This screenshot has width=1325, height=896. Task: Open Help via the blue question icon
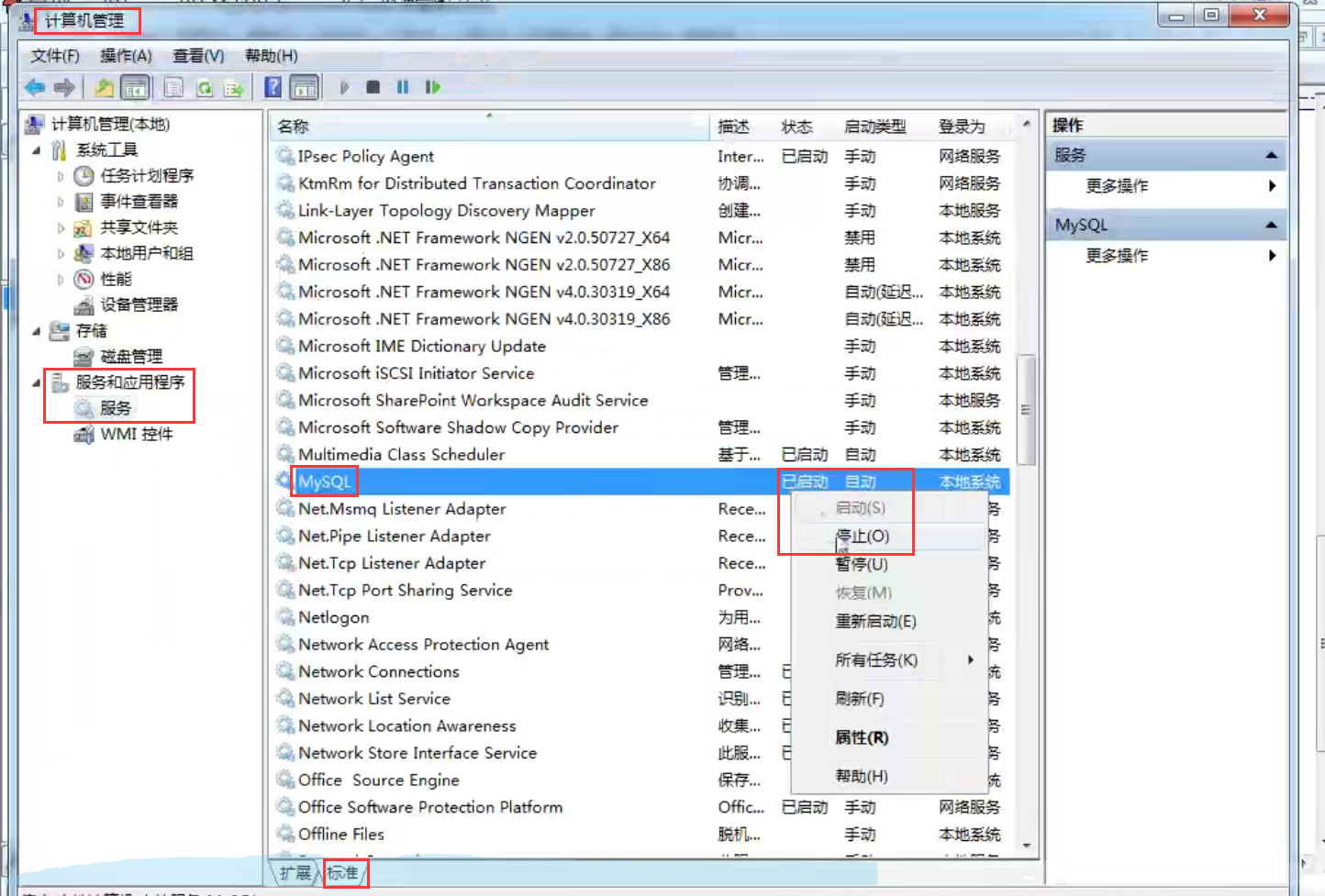tap(273, 87)
